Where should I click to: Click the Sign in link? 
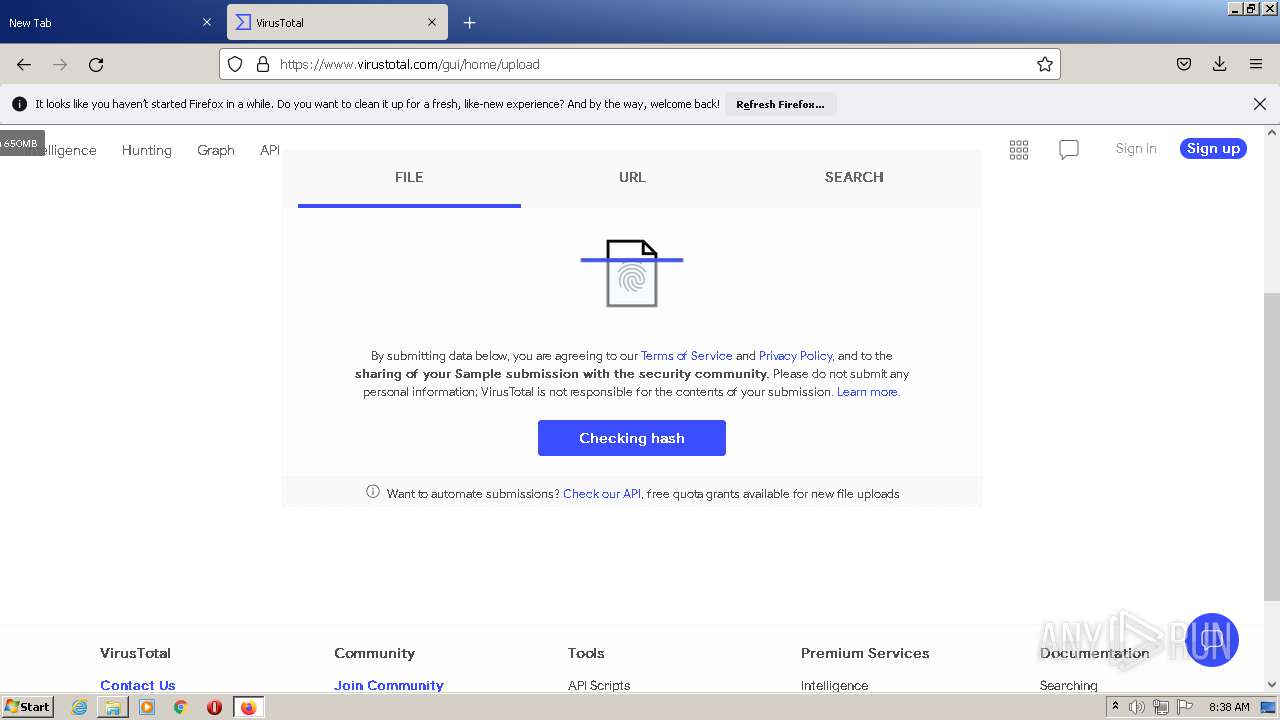click(1136, 148)
